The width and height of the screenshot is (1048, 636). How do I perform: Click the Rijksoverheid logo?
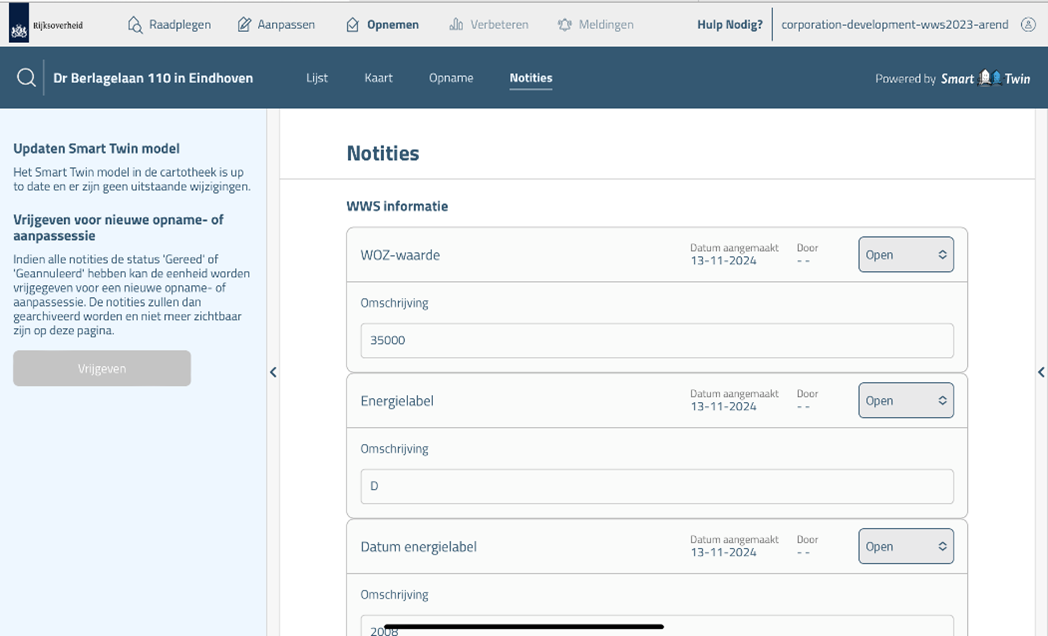(x=46, y=25)
